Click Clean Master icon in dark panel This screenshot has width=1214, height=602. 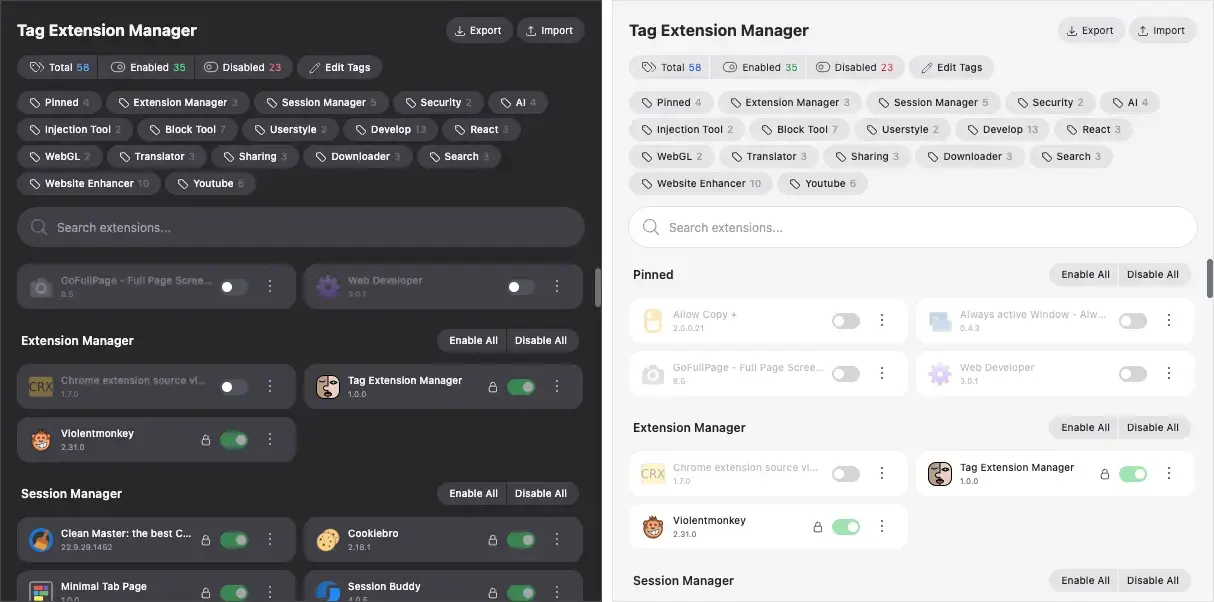click(41, 540)
